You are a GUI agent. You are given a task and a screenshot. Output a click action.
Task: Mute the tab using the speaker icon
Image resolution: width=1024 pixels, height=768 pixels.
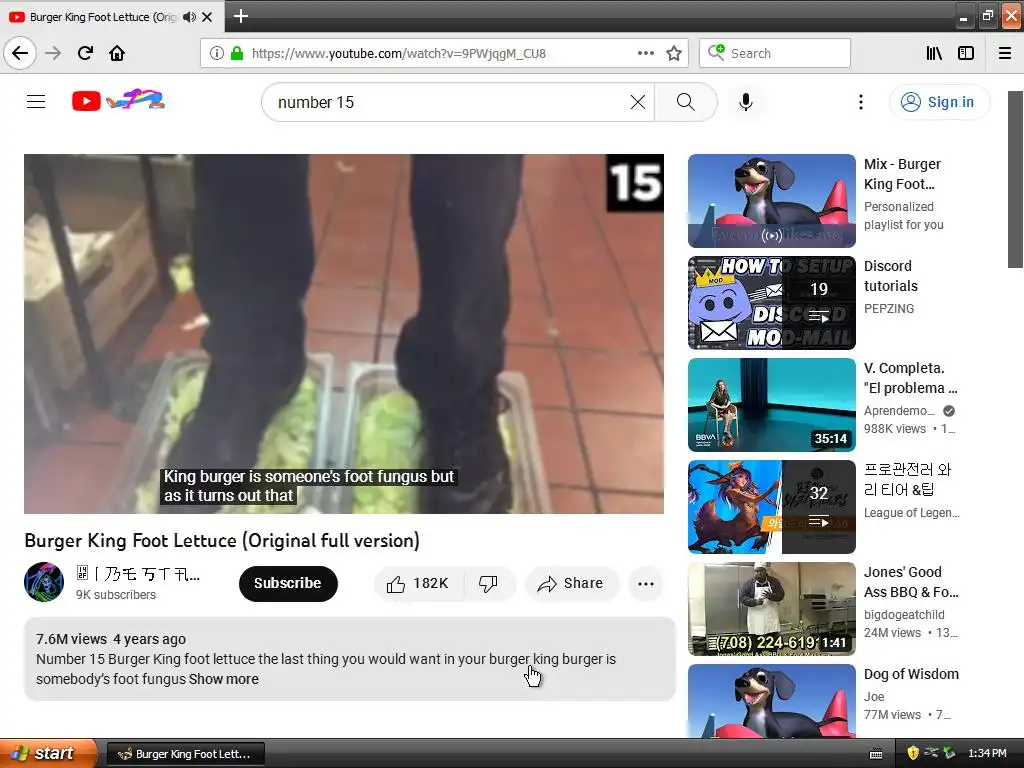click(x=189, y=17)
